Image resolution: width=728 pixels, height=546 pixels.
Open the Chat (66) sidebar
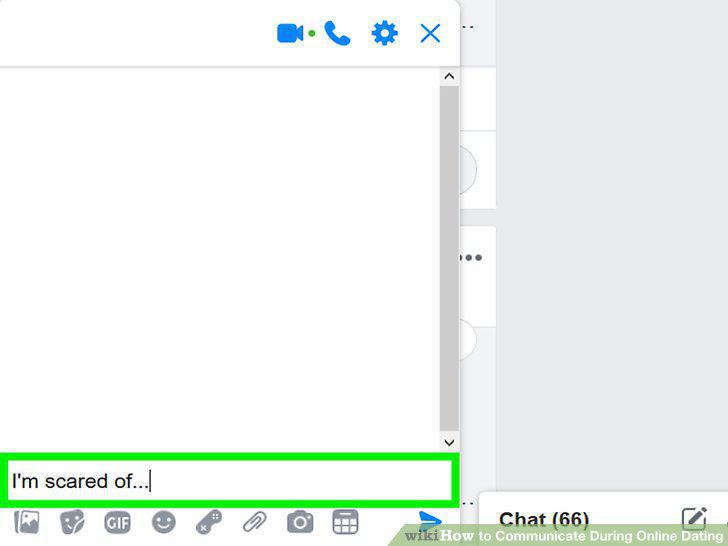coord(544,519)
